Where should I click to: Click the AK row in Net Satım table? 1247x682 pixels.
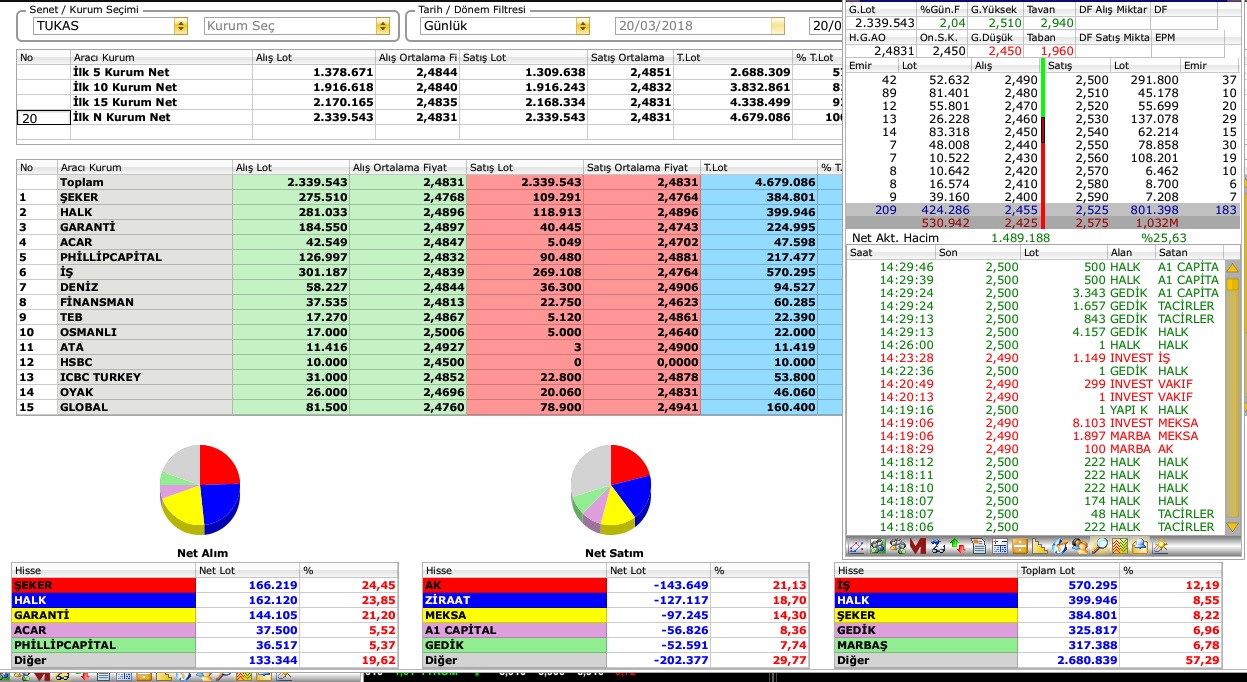pos(617,585)
